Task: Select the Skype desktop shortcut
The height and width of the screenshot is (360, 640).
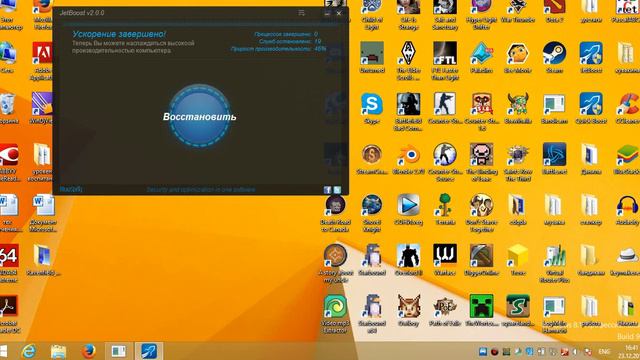Action: click(372, 108)
